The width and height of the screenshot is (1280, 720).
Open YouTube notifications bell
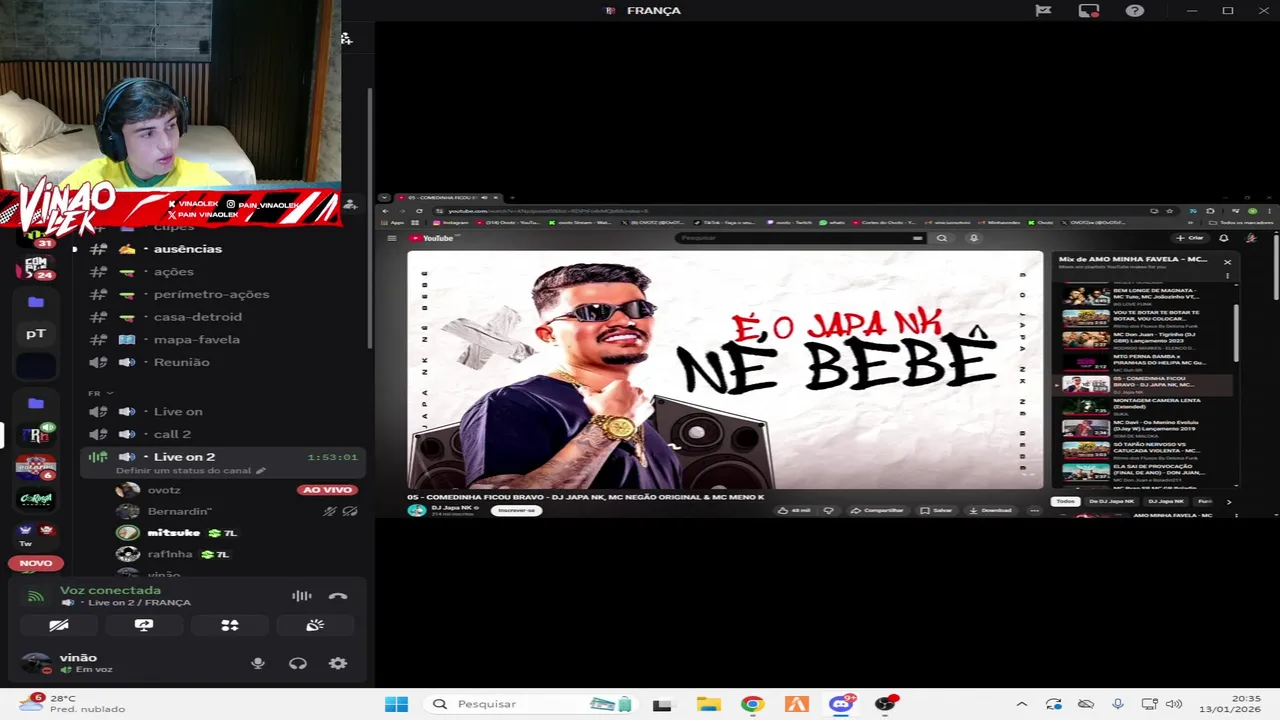pos(1223,238)
